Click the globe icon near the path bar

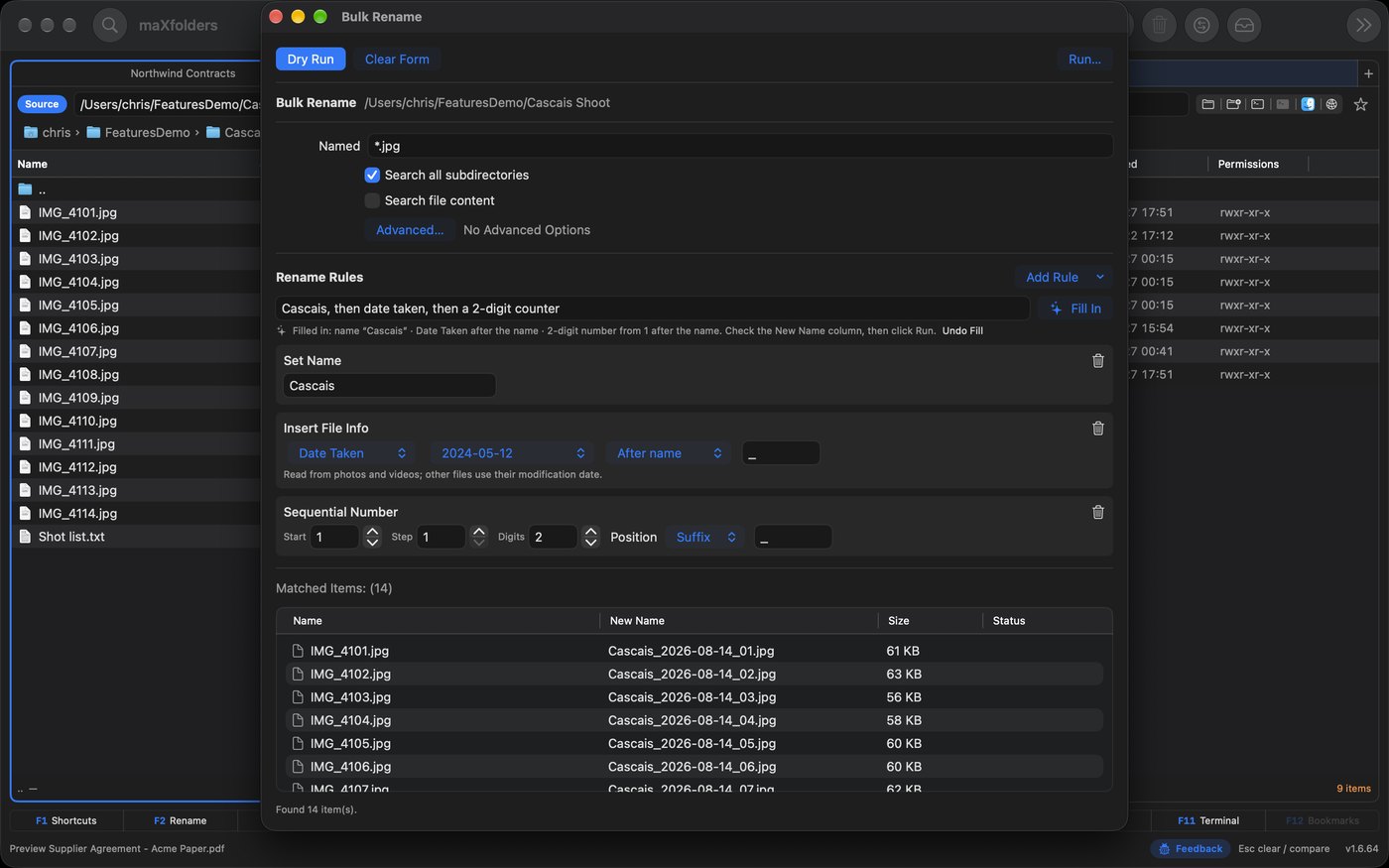point(1331,104)
